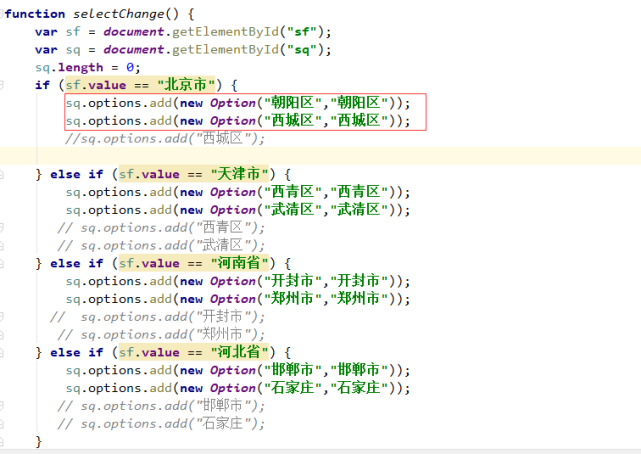
Task: Click the first "西青区" Option argument
Action: [293, 192]
